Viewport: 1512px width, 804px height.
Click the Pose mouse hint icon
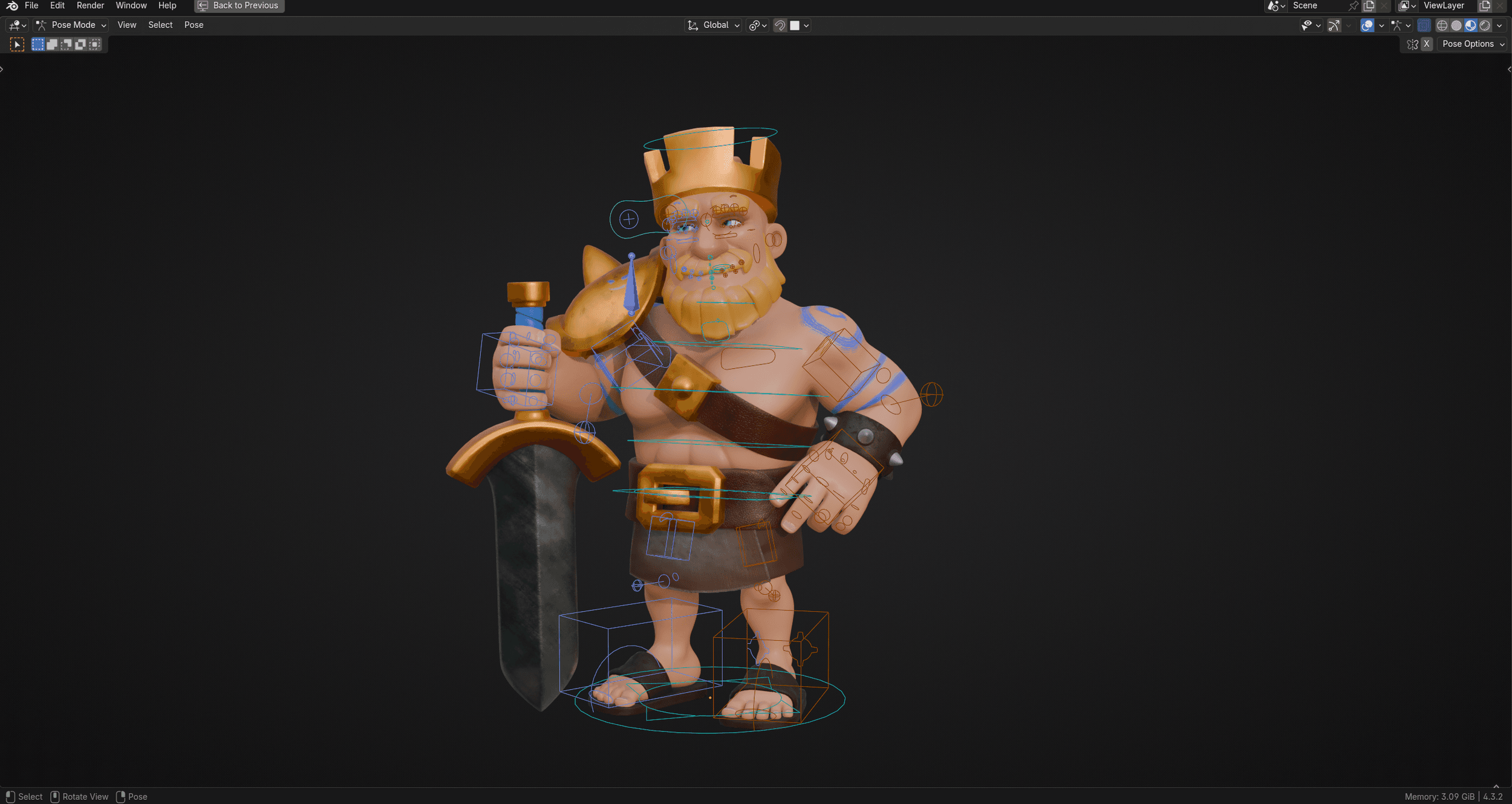pyautogui.click(x=120, y=797)
